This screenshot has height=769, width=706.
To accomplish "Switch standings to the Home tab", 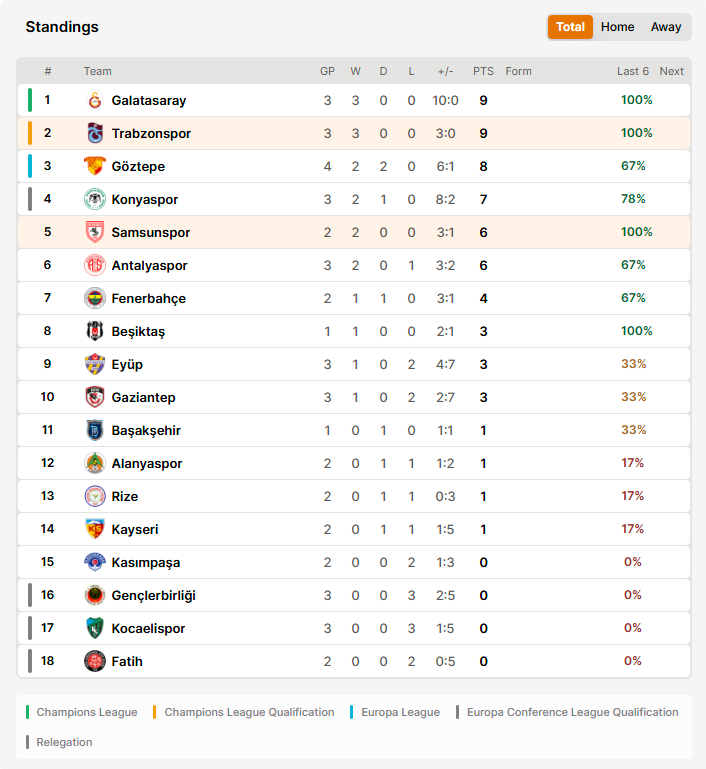I will [x=617, y=27].
